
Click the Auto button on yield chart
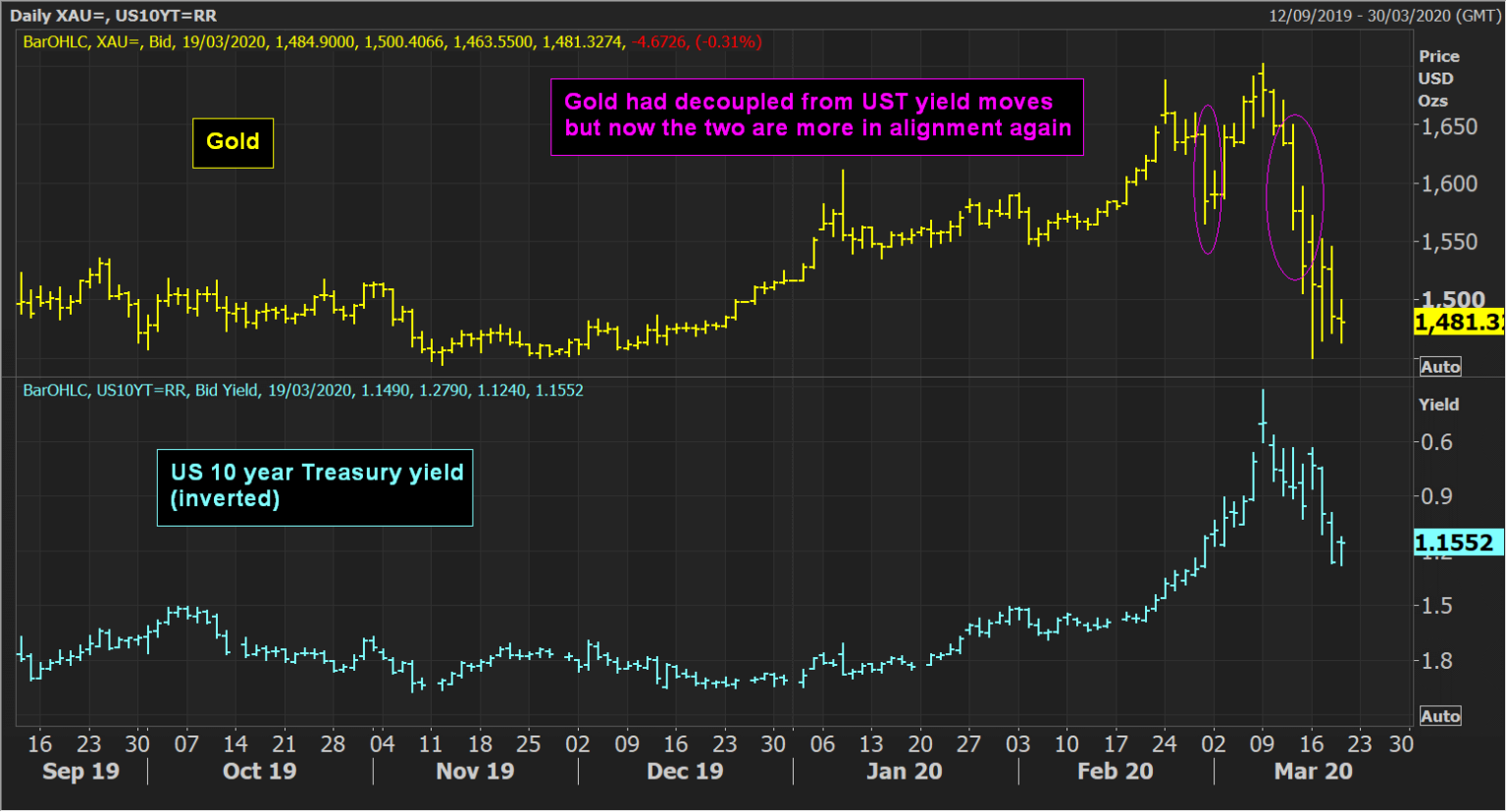point(1440,716)
